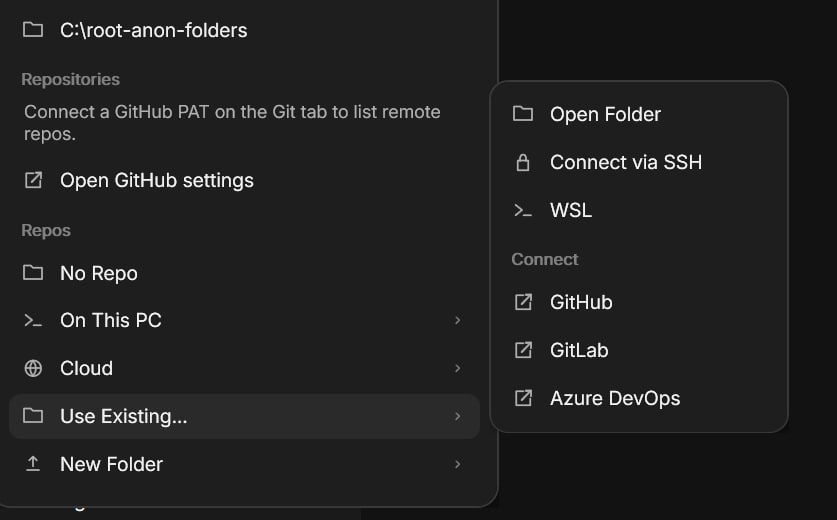
Task: Click the folder icon beside No Repo
Action: click(33, 272)
